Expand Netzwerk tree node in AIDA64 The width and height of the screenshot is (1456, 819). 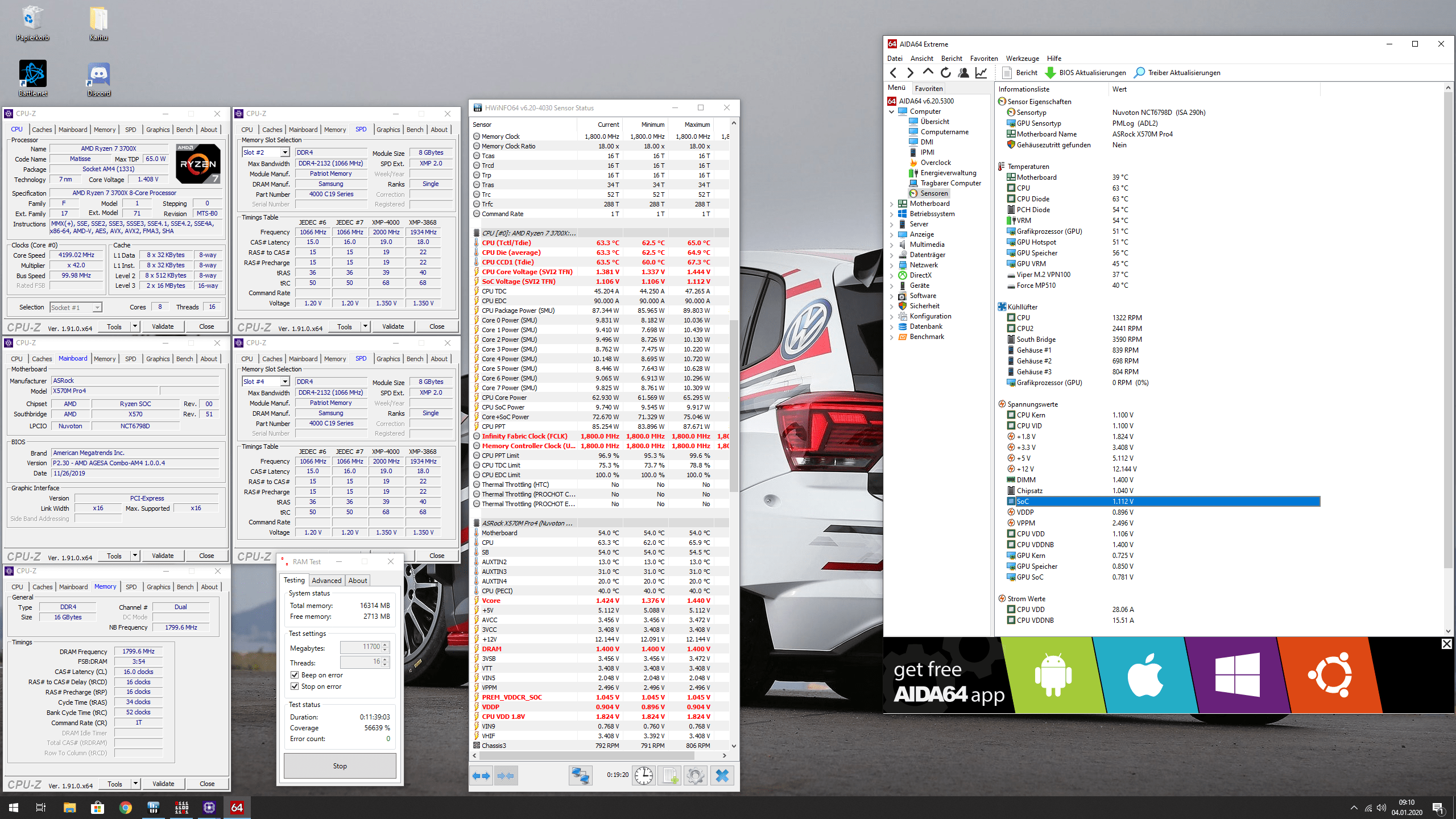891,265
